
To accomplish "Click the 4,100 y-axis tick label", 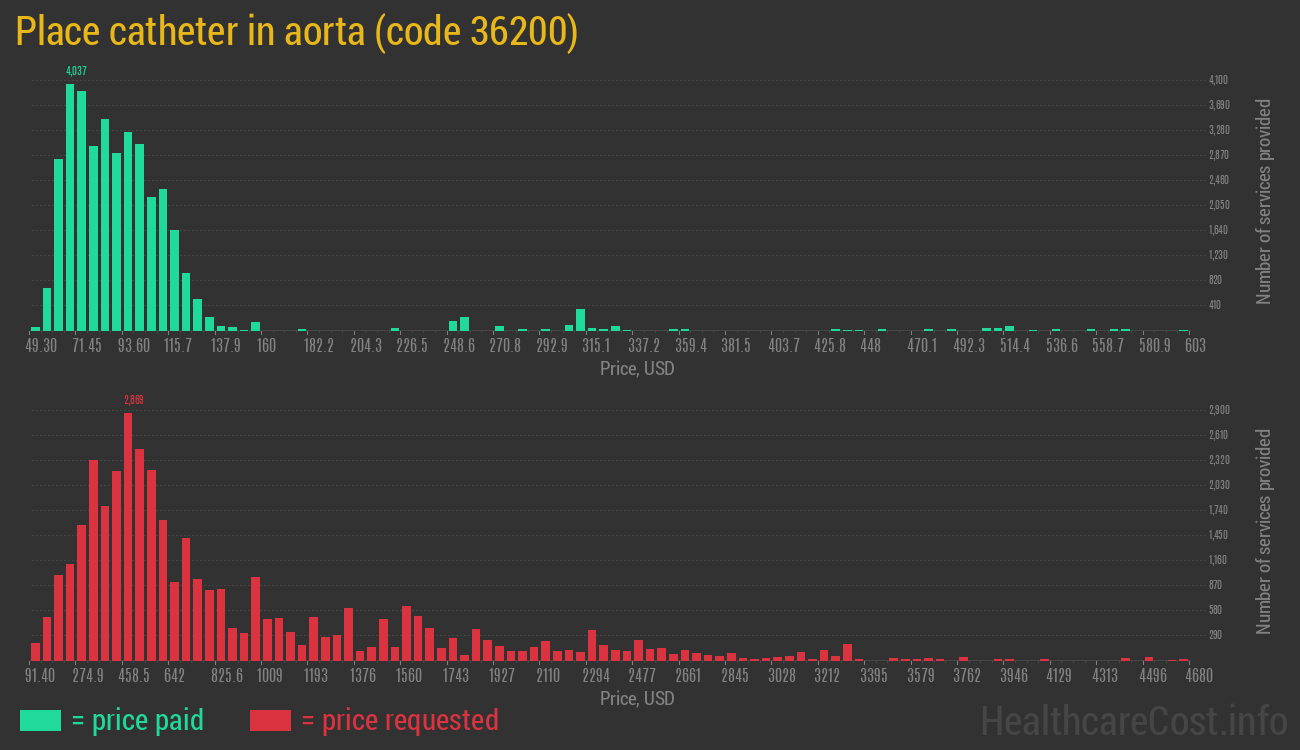I will [1218, 80].
